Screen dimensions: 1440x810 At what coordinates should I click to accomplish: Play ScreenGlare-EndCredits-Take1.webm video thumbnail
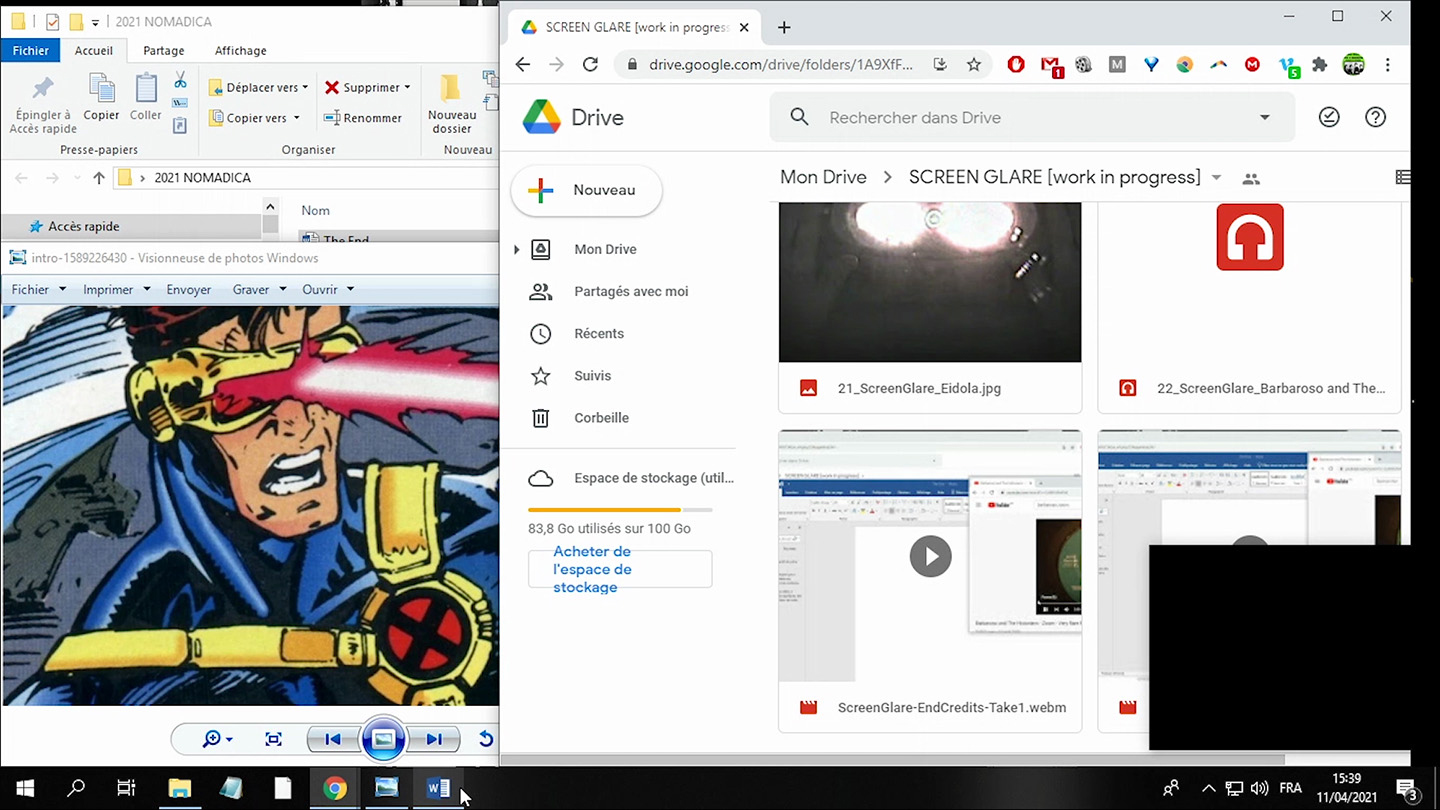930,556
